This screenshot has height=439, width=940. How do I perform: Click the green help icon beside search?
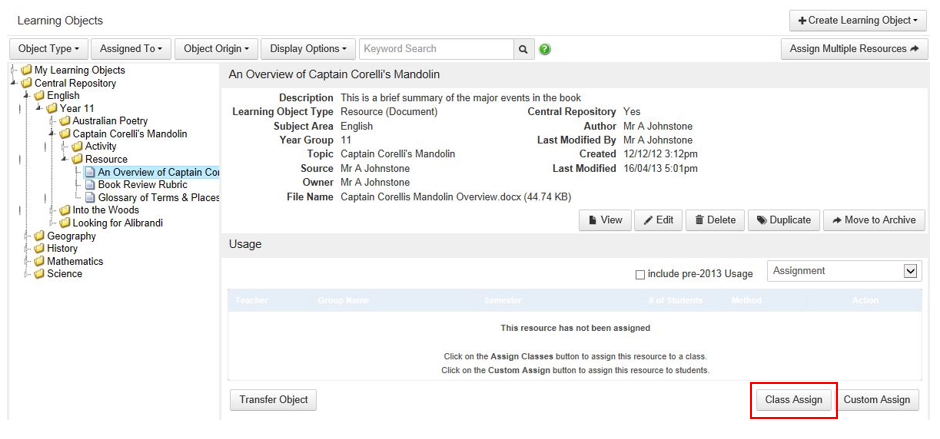click(545, 49)
